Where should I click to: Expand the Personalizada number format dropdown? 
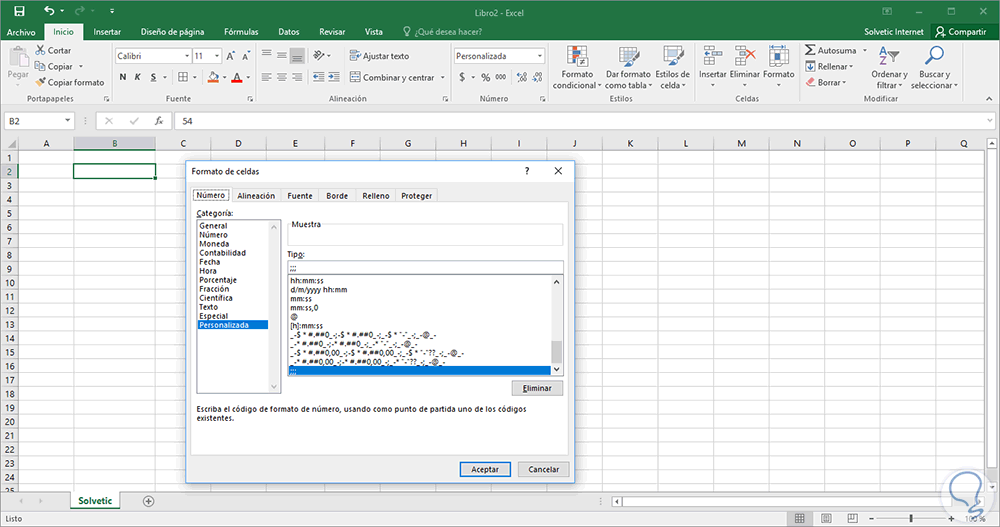point(540,56)
